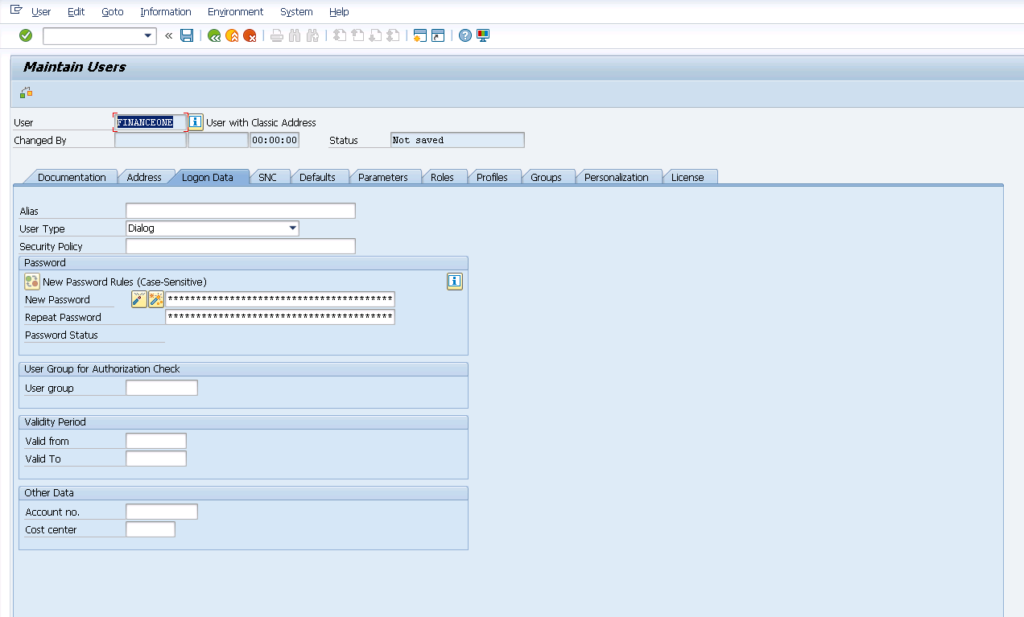Open the User menu
Screen dimensions: 1024x617
pyautogui.click(x=40, y=12)
